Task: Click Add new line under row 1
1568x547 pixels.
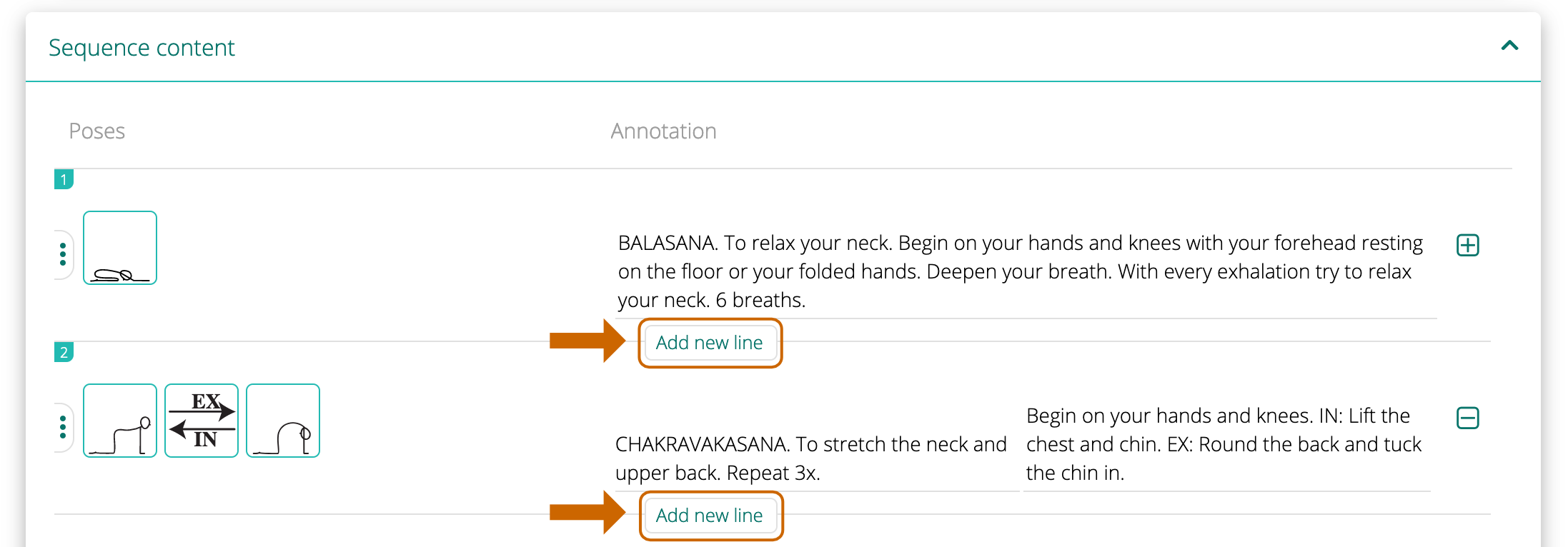Action: (x=710, y=343)
